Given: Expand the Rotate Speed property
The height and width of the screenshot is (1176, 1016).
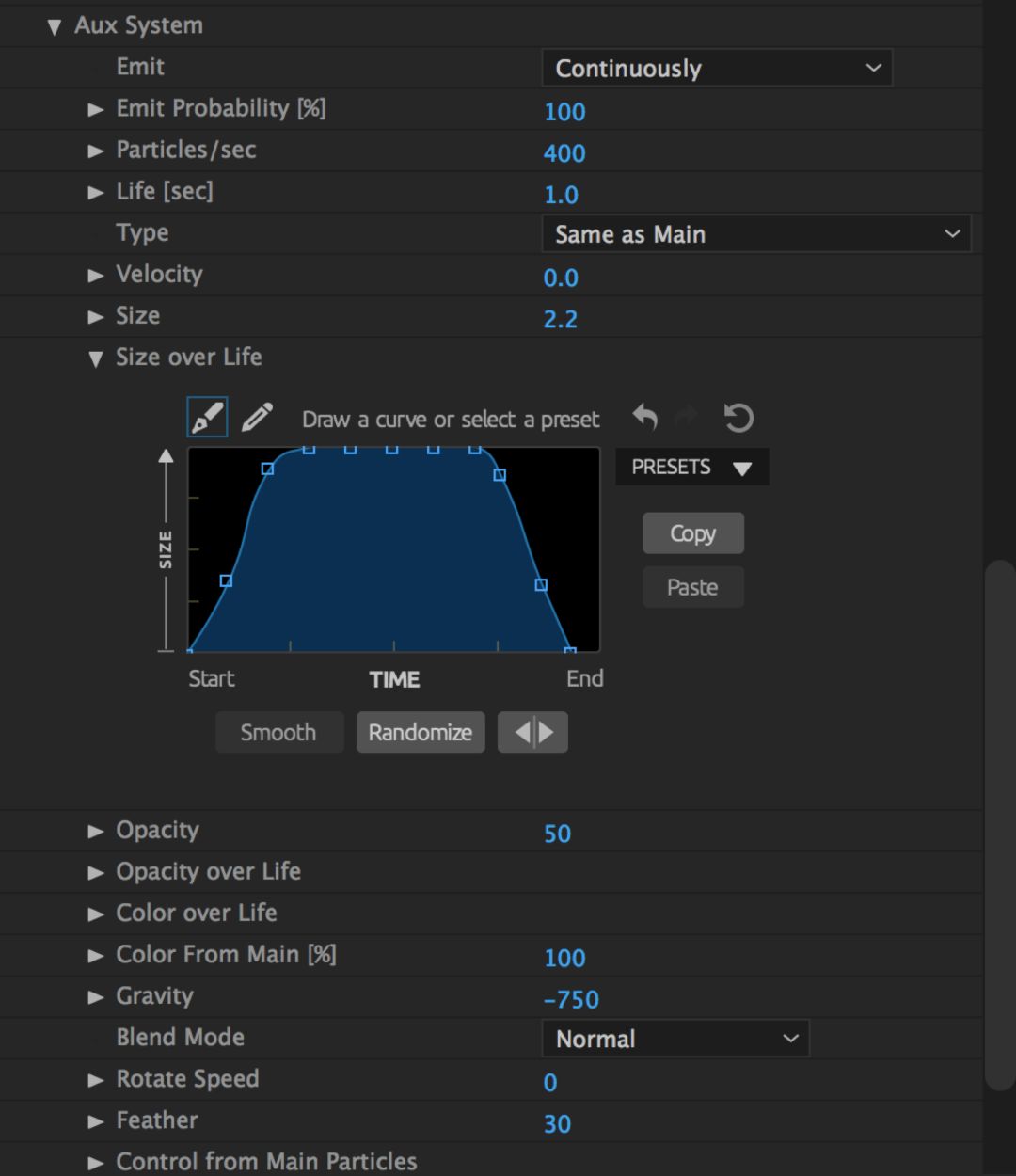Looking at the screenshot, I should click(95, 1080).
